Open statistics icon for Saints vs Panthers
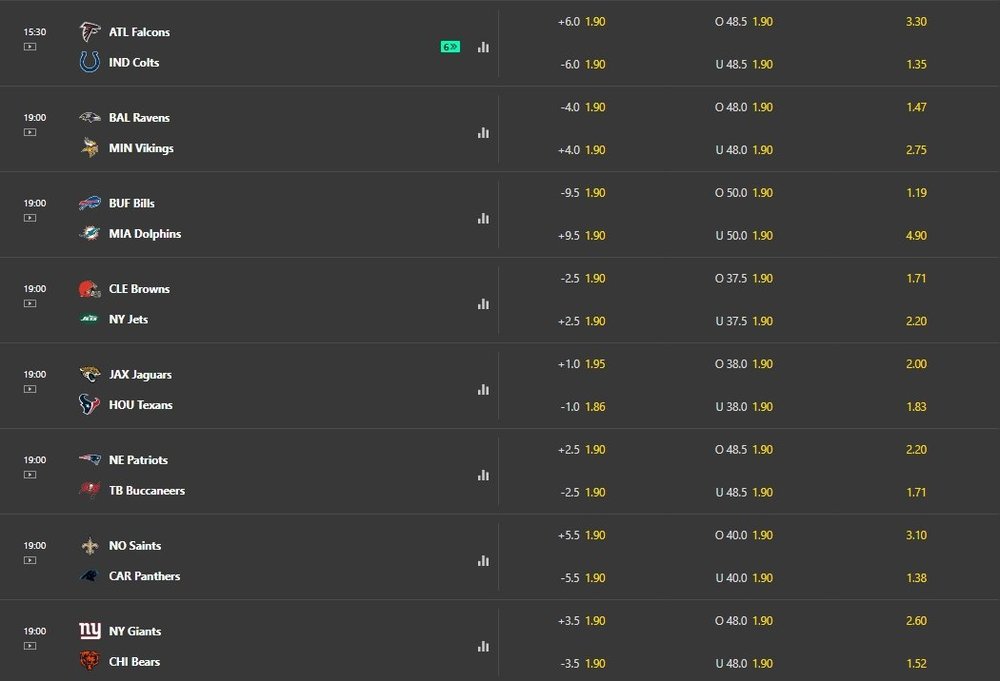Image resolution: width=1000 pixels, height=681 pixels. click(483, 561)
